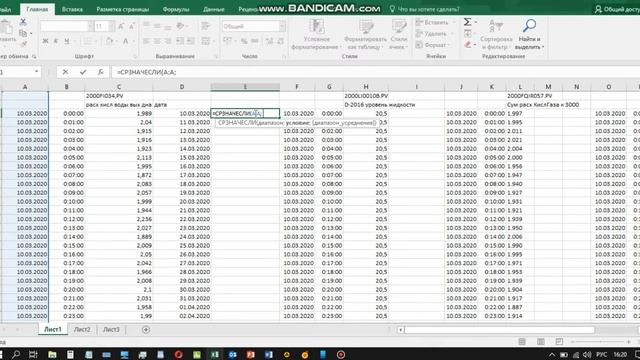640x360 pixels.
Task: Confirm formula with checkmark button
Action: 83,72
